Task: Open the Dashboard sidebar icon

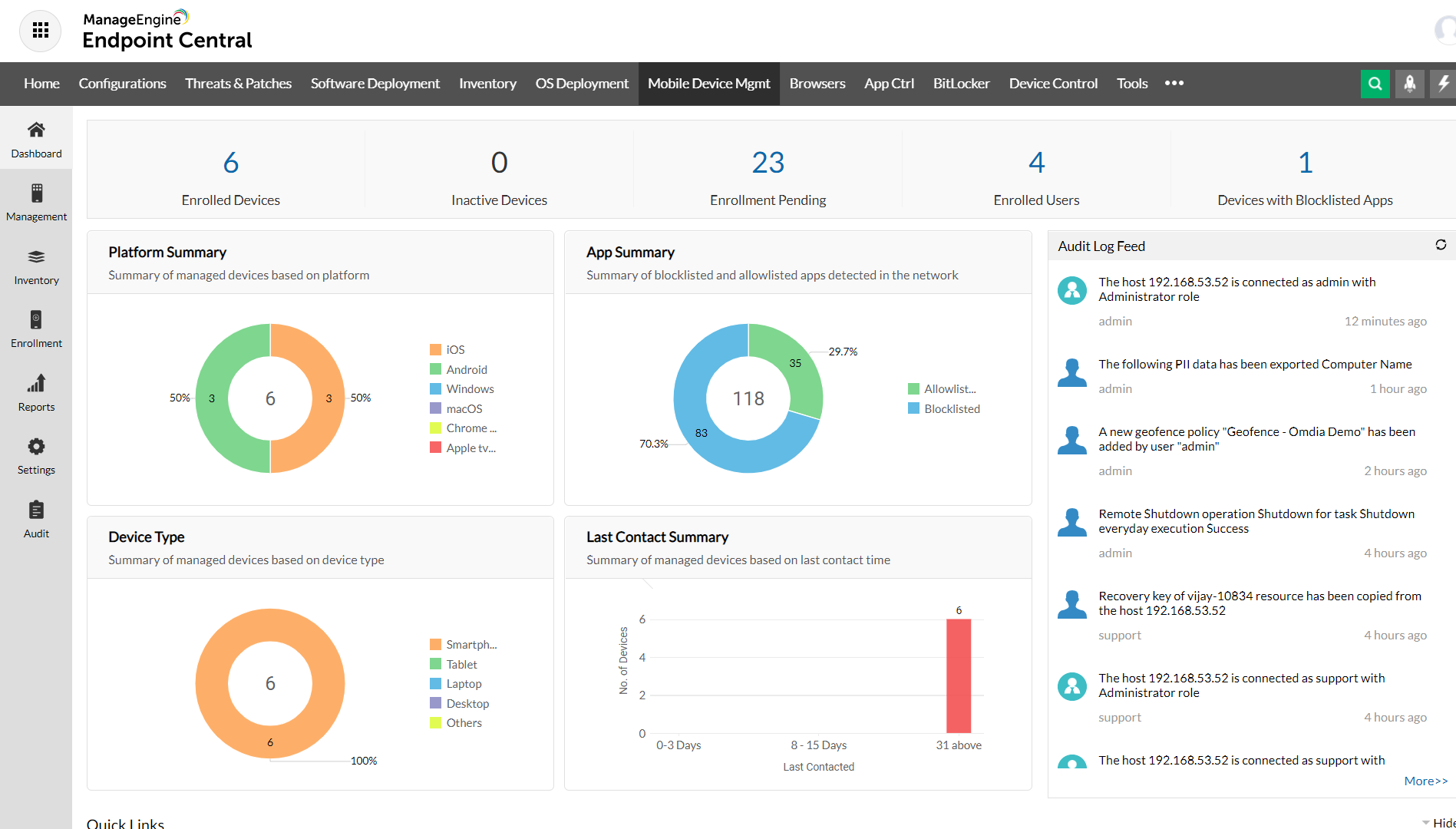Action: tap(36, 138)
